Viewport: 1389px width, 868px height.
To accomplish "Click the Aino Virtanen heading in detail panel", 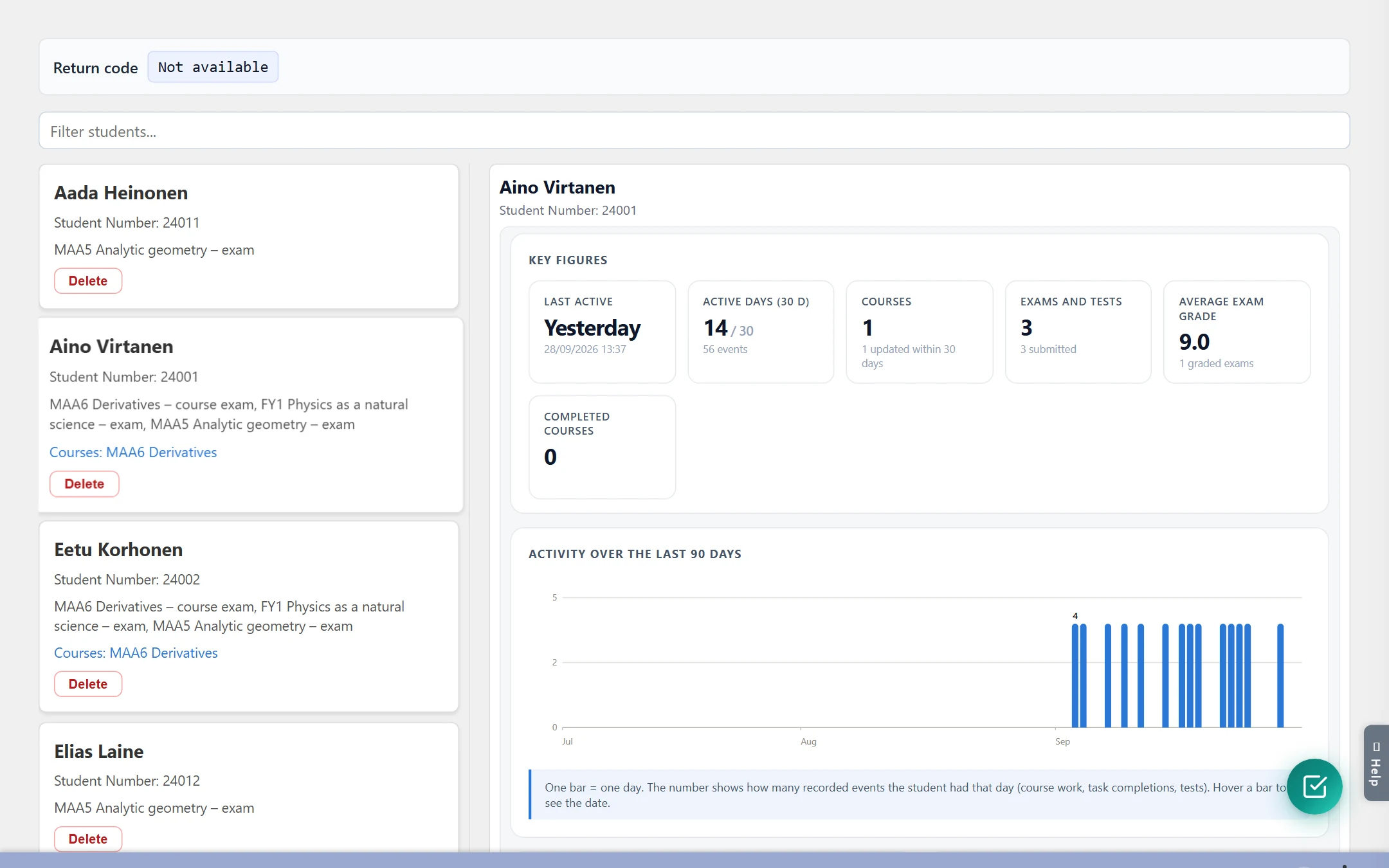I will pyautogui.click(x=557, y=187).
